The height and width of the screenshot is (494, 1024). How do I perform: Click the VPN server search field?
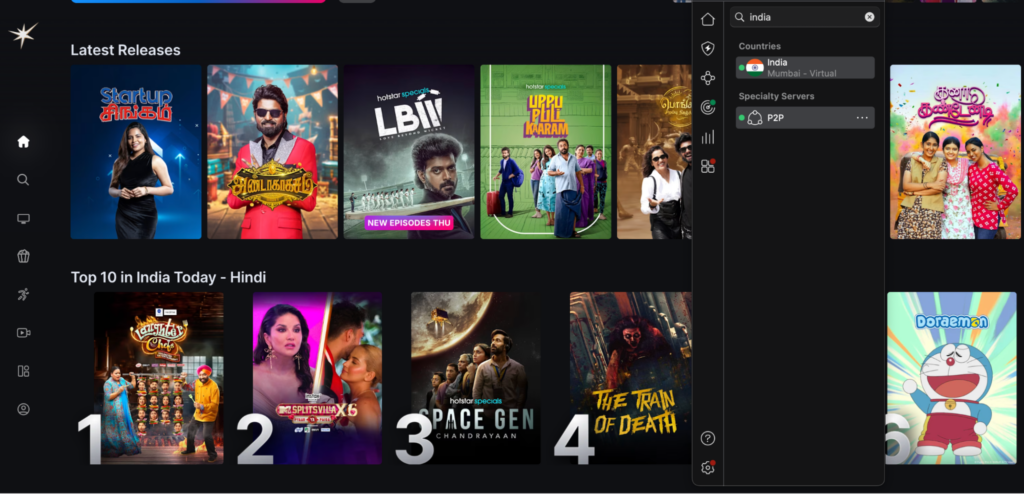tap(805, 17)
